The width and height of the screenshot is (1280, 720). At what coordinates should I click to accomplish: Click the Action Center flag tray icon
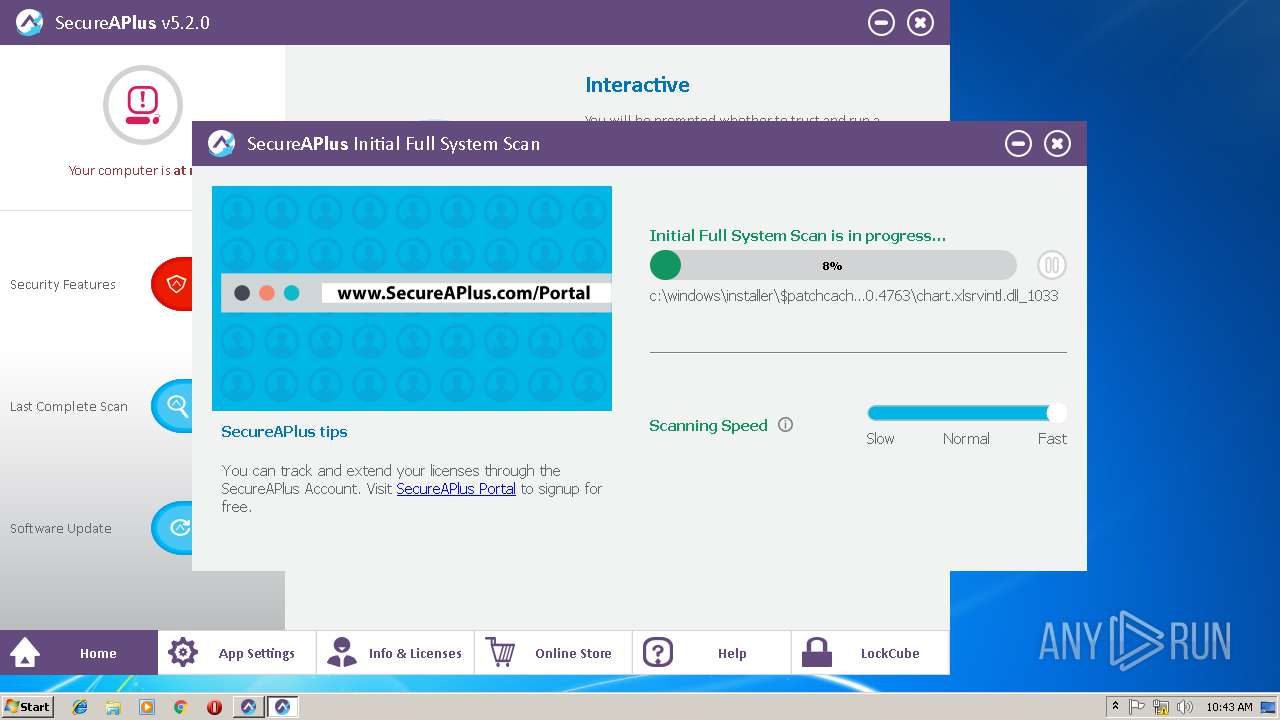[x=1137, y=707]
